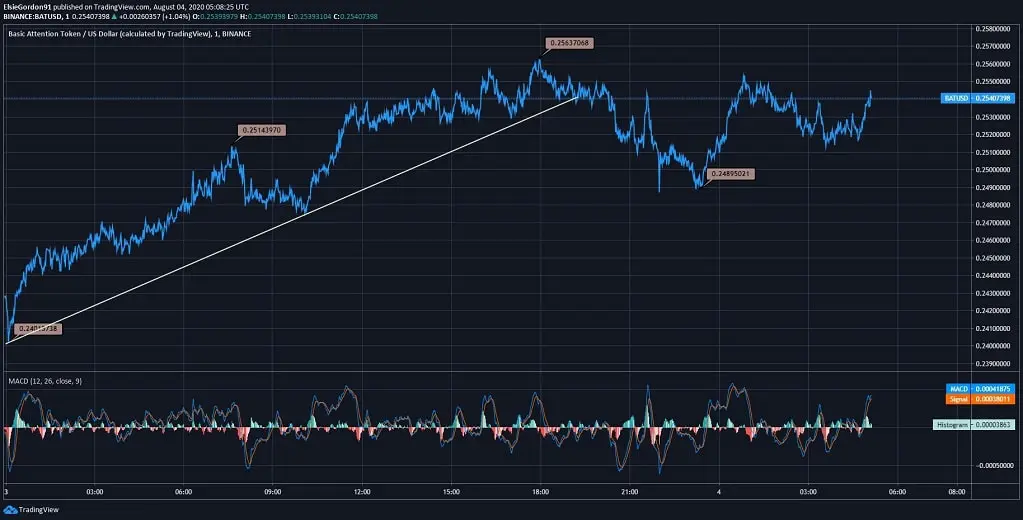
Task: Click 0.24400000 on the price axis
Action: tap(993, 275)
